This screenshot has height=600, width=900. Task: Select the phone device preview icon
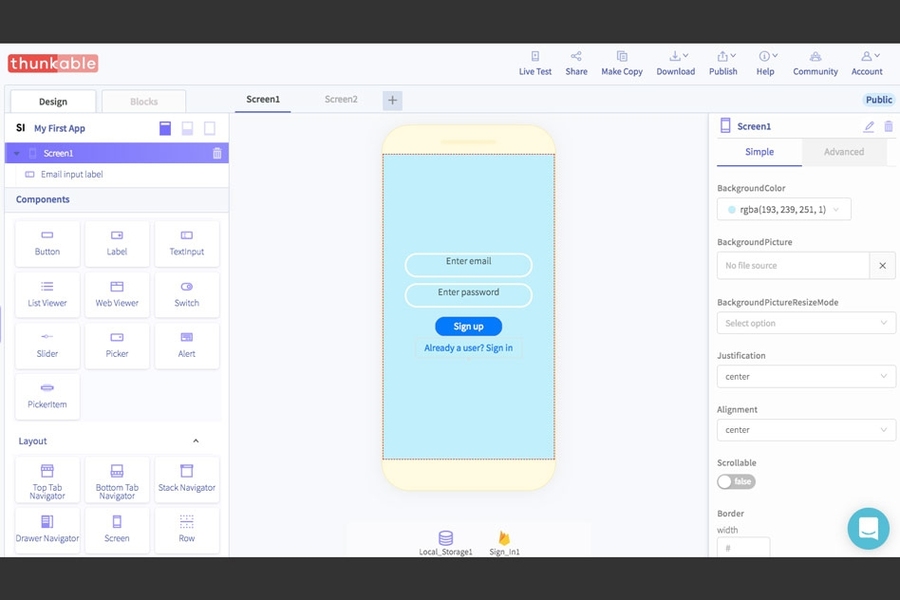click(x=165, y=128)
